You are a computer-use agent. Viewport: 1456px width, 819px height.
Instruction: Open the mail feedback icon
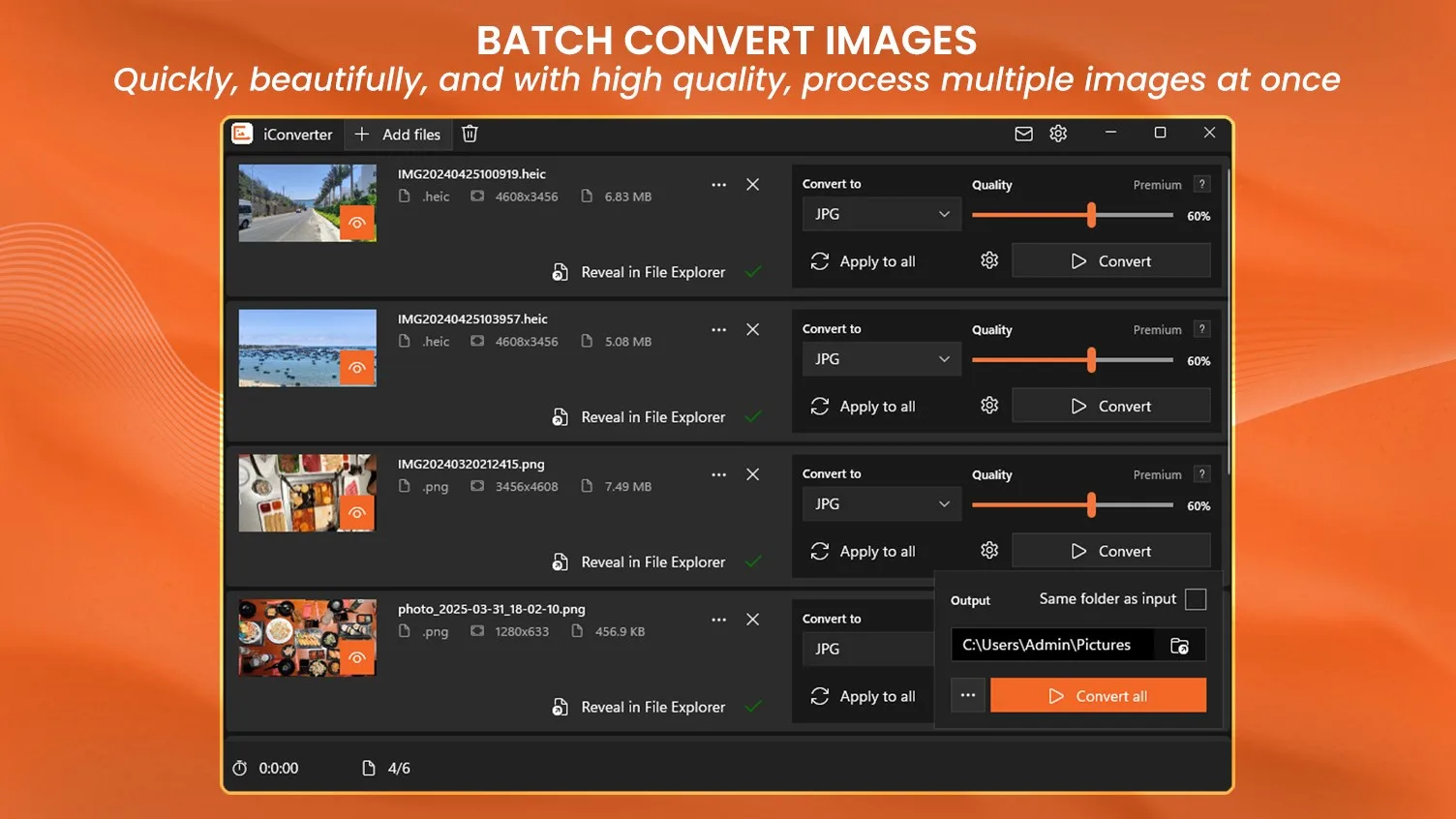click(1023, 134)
